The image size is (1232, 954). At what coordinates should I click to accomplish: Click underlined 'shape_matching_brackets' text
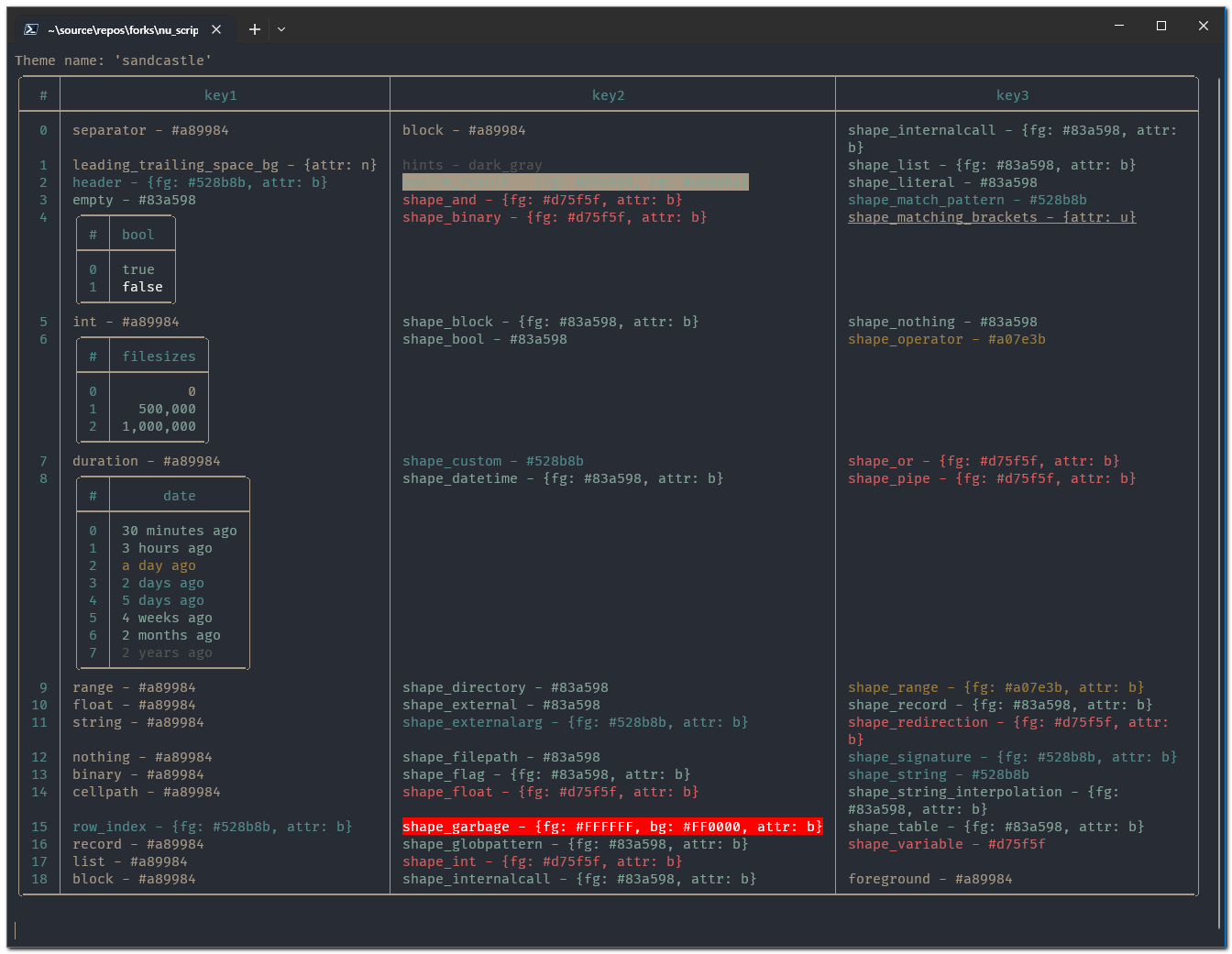coord(993,217)
